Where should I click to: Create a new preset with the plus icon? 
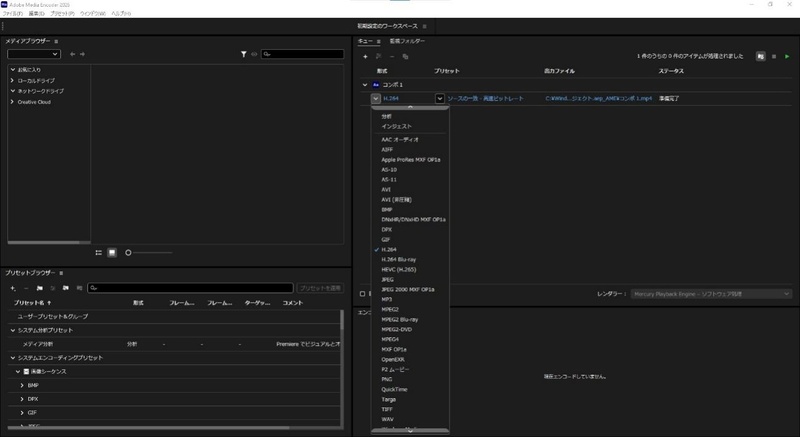(13, 288)
